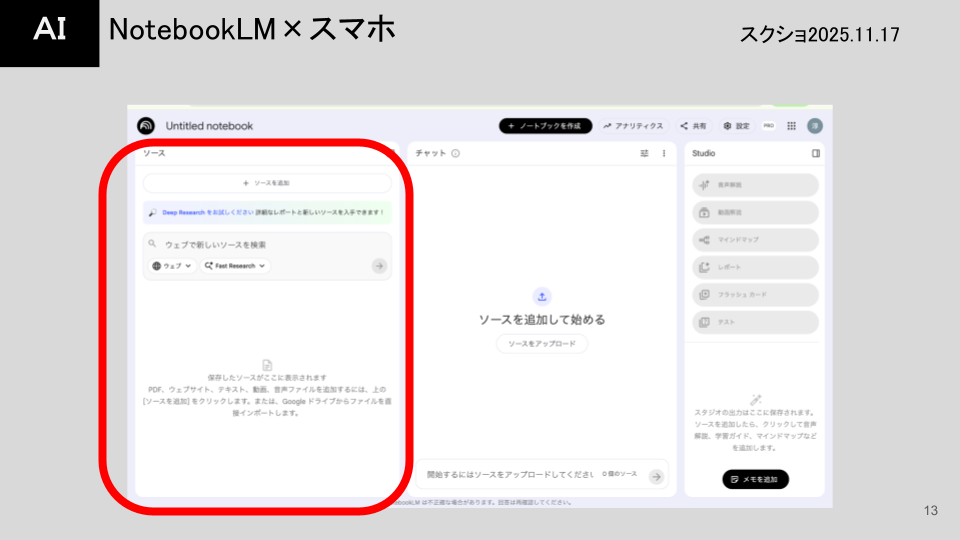
Task: Click the 共有 share button
Action: pyautogui.click(x=693, y=126)
